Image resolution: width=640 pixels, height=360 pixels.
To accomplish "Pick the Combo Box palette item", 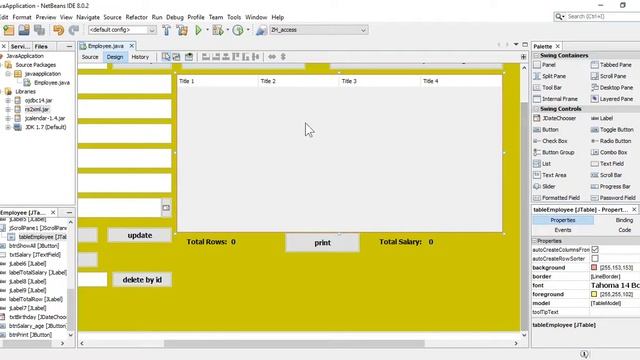I will point(609,152).
